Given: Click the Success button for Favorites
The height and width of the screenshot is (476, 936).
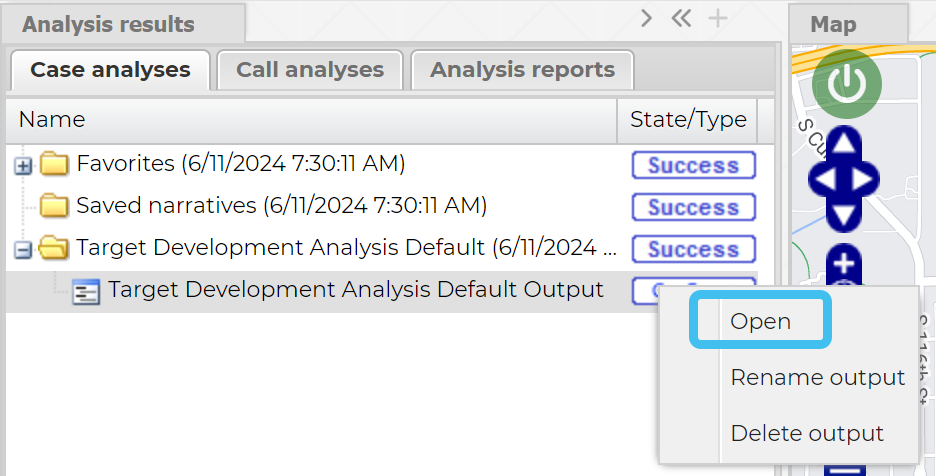Looking at the screenshot, I should [693, 166].
